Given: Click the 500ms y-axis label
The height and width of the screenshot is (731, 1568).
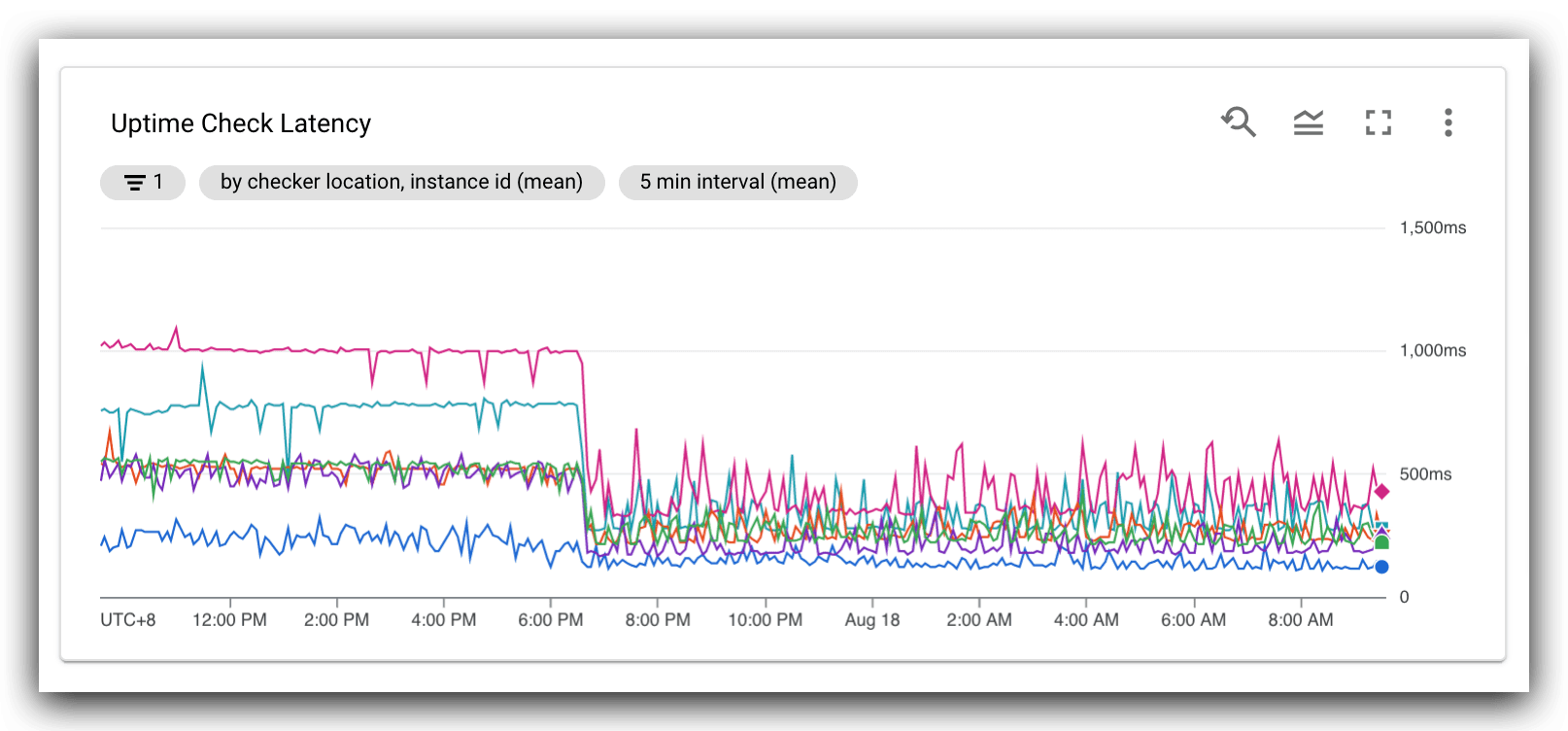Looking at the screenshot, I should click(1425, 474).
